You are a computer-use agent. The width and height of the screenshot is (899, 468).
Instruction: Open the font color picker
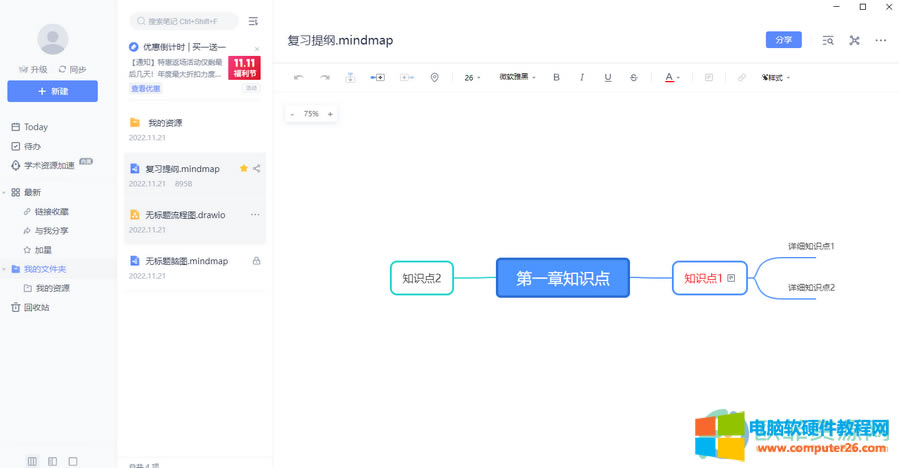[x=671, y=77]
